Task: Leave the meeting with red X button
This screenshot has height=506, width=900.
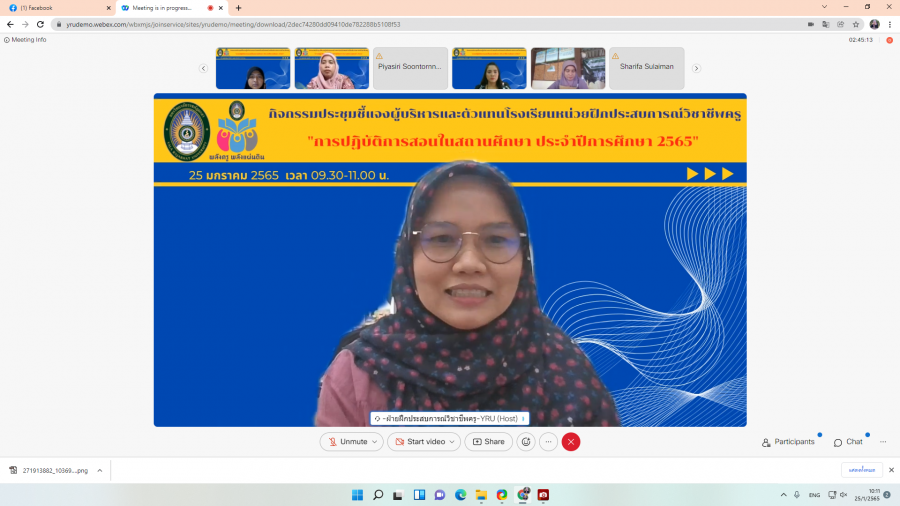Action: [571, 442]
